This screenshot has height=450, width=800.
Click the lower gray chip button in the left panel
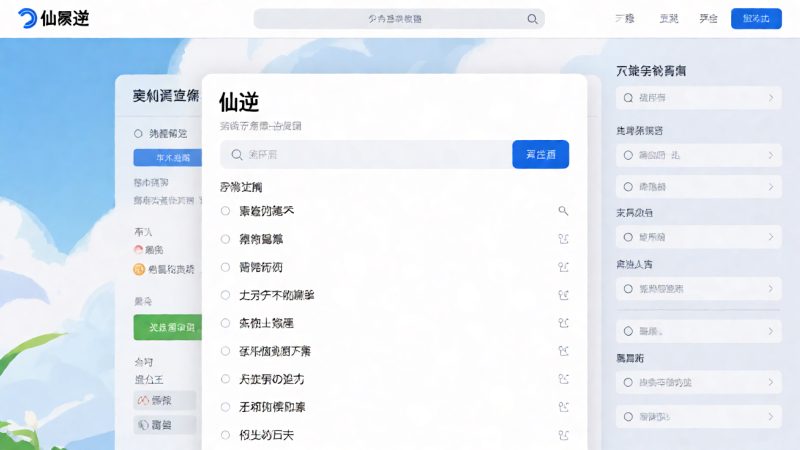(165, 424)
